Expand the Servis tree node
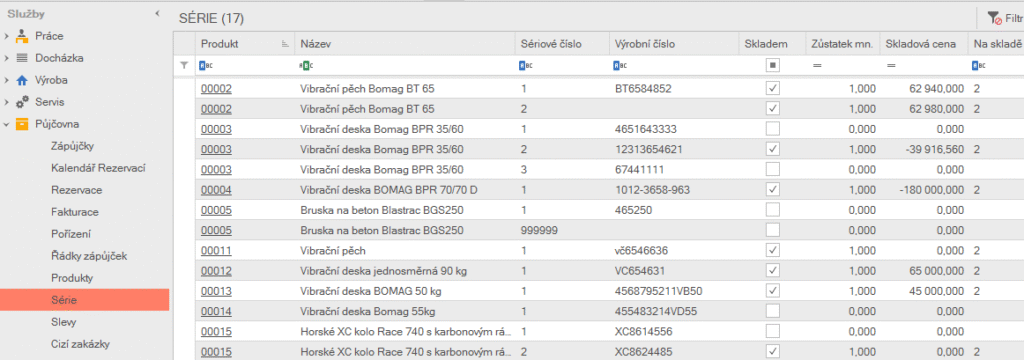 7,102
